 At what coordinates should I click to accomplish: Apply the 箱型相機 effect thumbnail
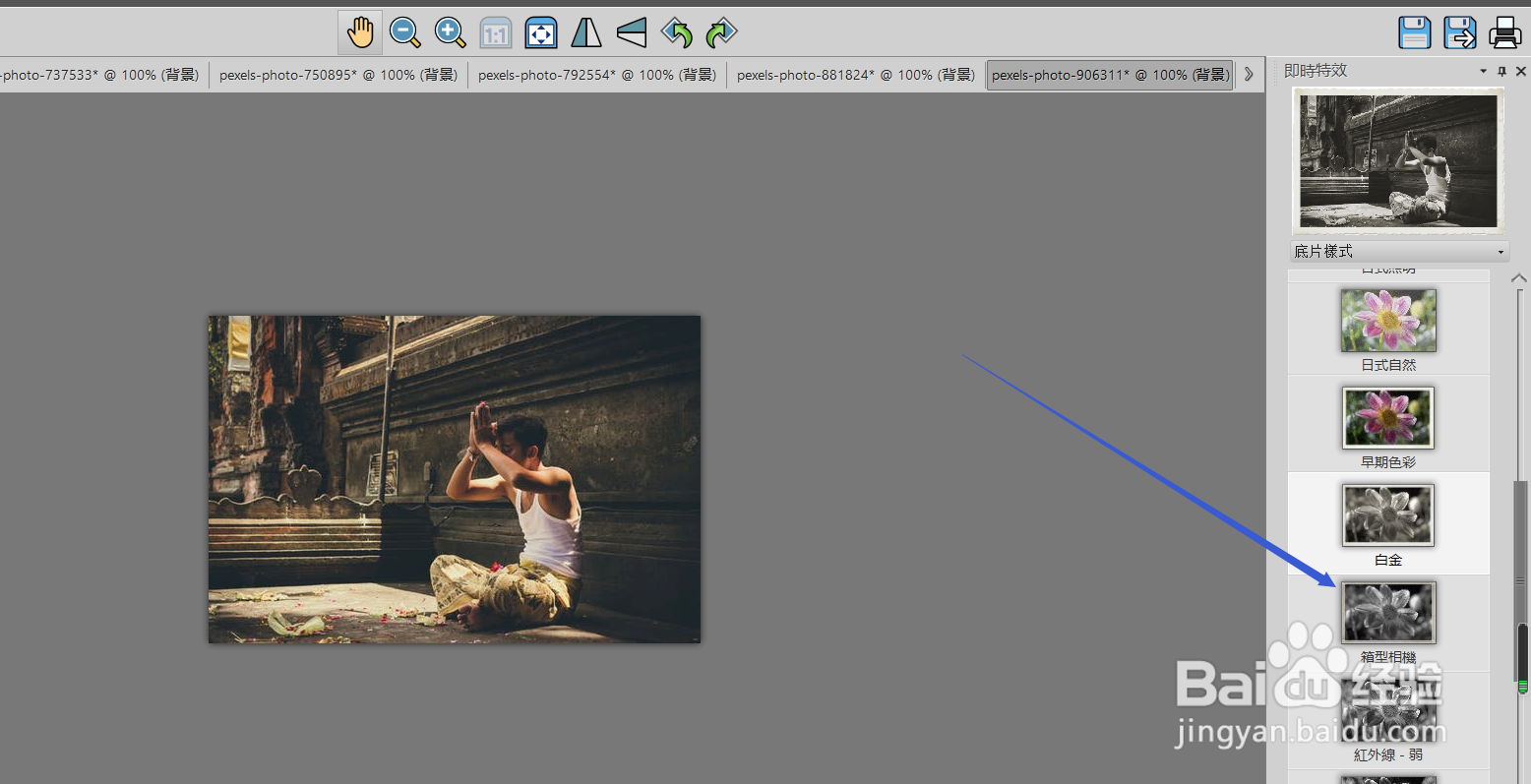(1388, 612)
